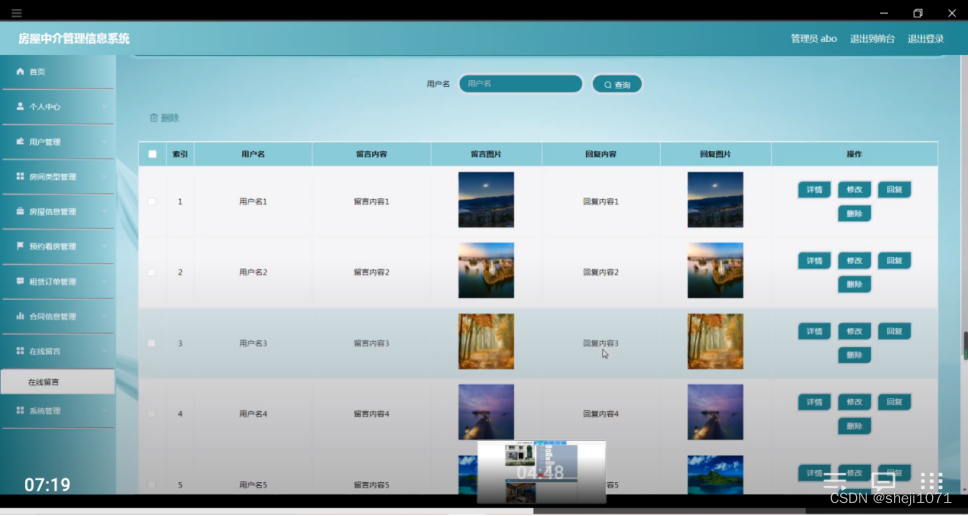
Task: Click 回复 for row 用户名1
Action: pyautogui.click(x=895, y=189)
